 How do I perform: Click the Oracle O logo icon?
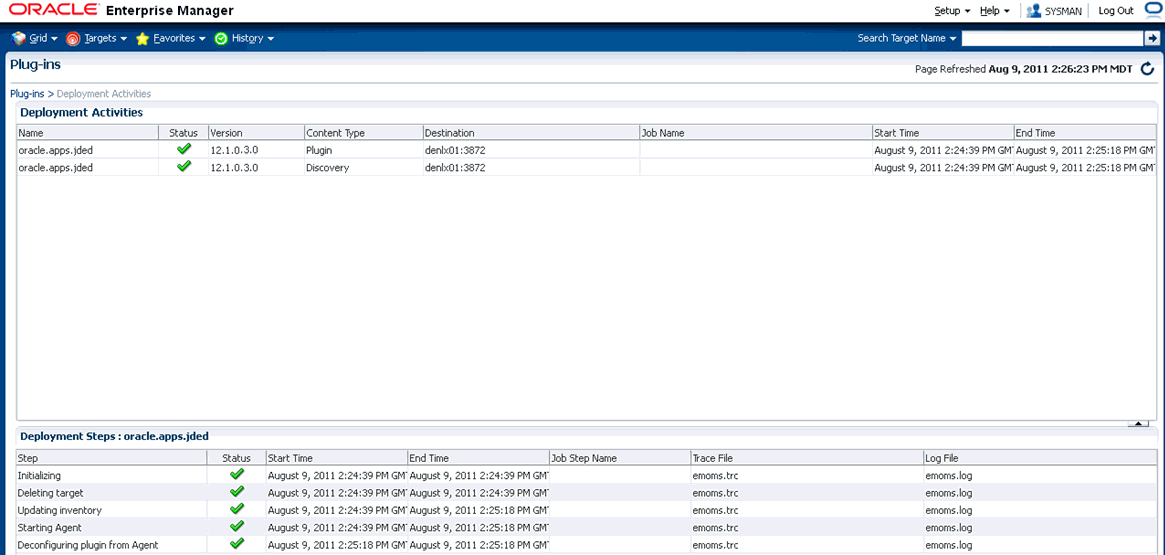[x=1152, y=11]
